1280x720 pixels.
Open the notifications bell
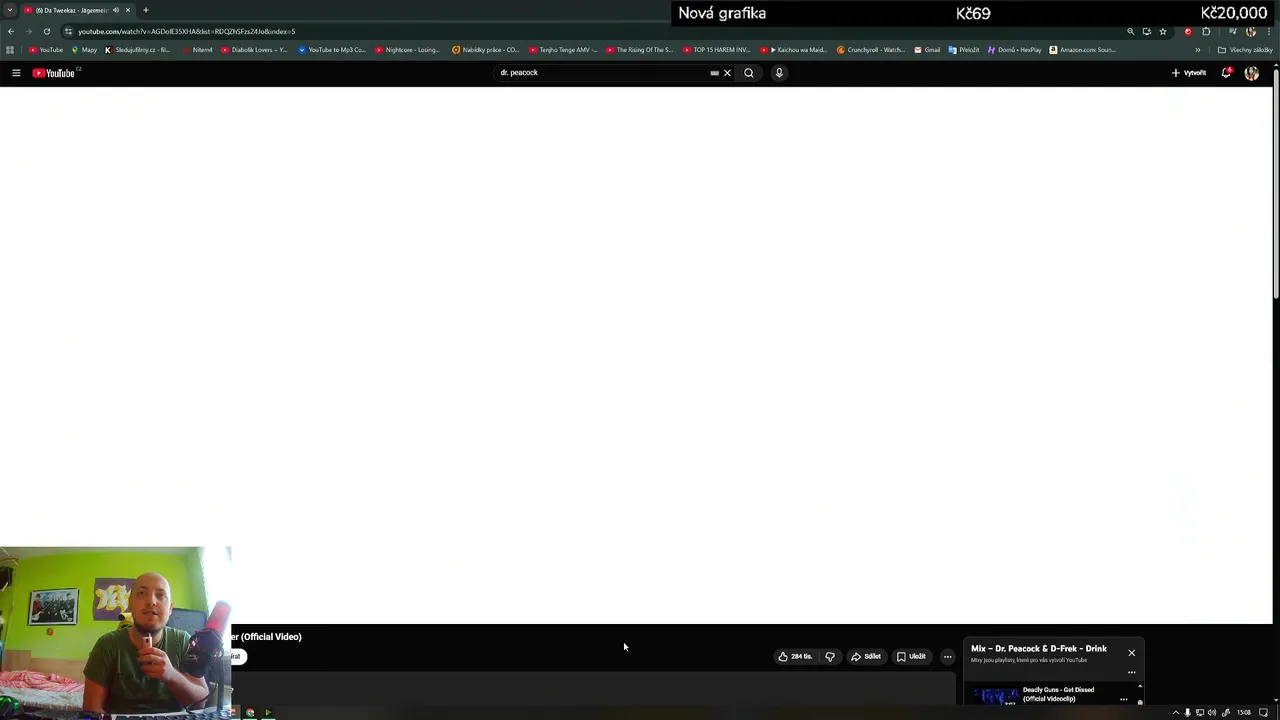pos(1226,73)
